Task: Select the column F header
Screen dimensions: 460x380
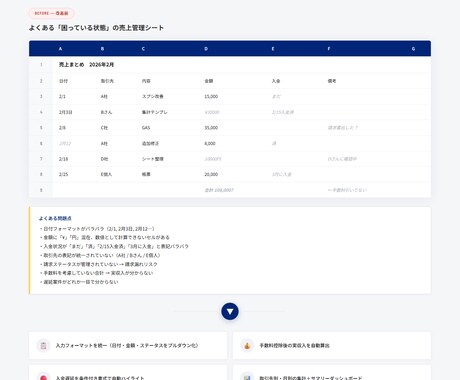Action: point(329,49)
